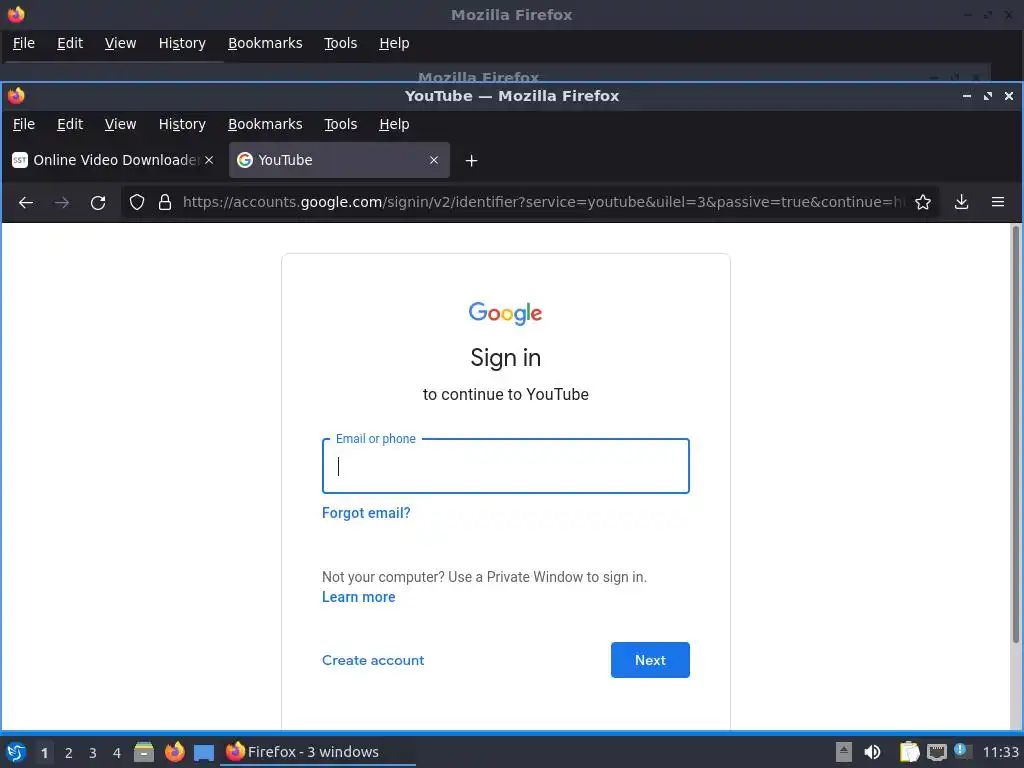The width and height of the screenshot is (1024, 768).
Task: Focus the Email or phone field
Action: 505,466
